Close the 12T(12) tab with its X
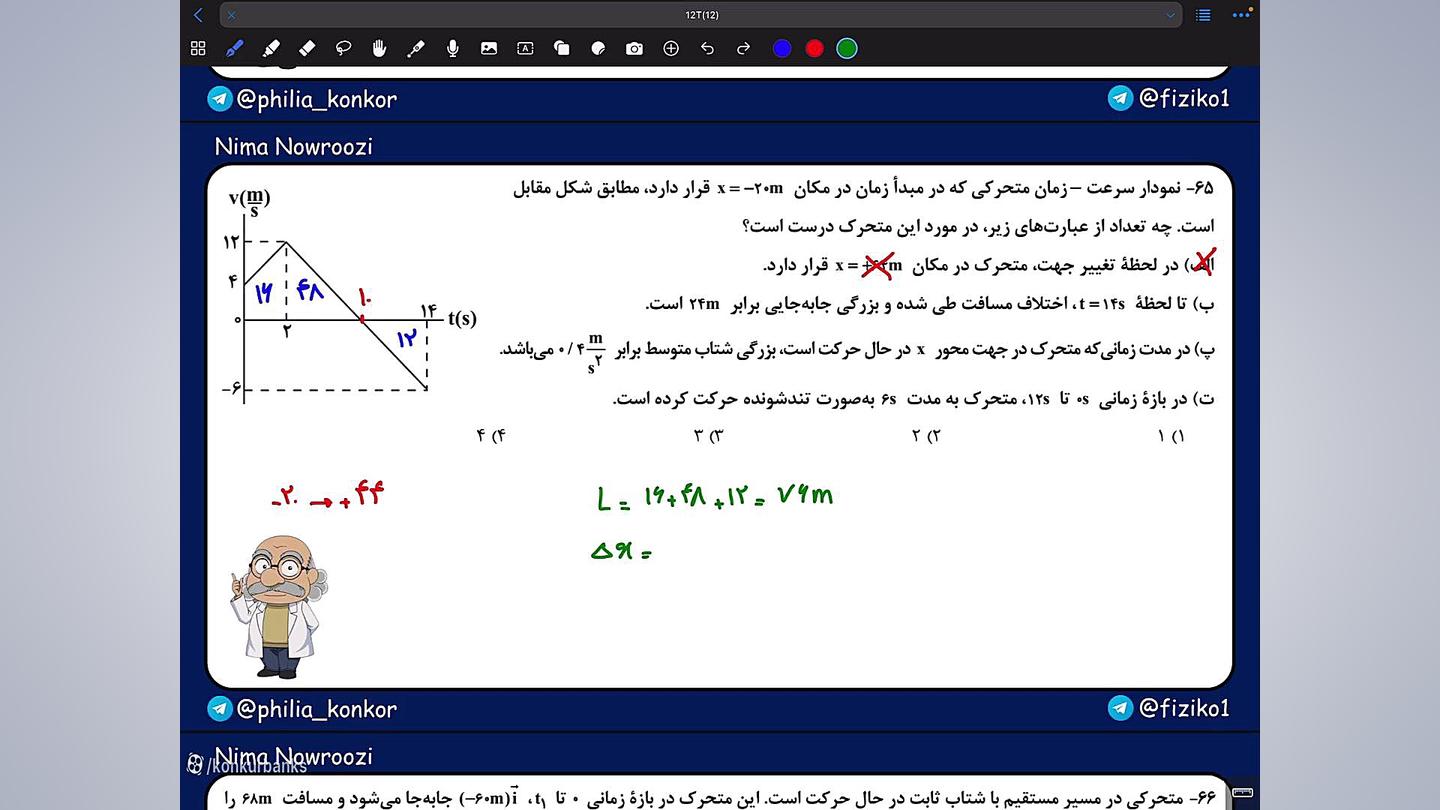The height and width of the screenshot is (810, 1440). click(232, 15)
